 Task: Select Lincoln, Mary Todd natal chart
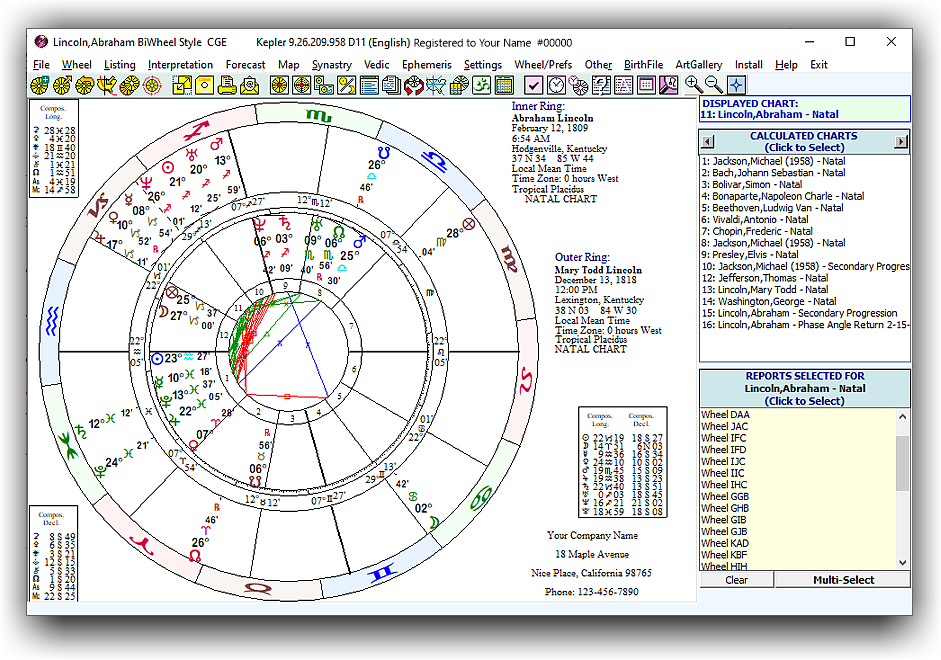coord(766,290)
